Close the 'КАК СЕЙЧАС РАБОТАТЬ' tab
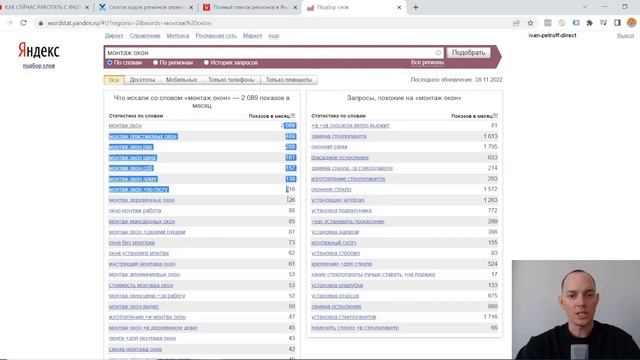 point(87,7)
